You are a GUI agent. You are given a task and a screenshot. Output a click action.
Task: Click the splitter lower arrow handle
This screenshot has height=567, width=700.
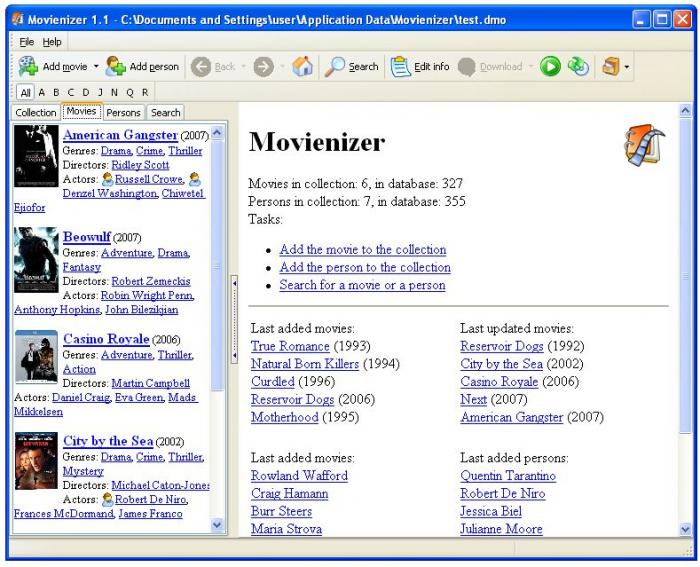pyautogui.click(x=234, y=356)
